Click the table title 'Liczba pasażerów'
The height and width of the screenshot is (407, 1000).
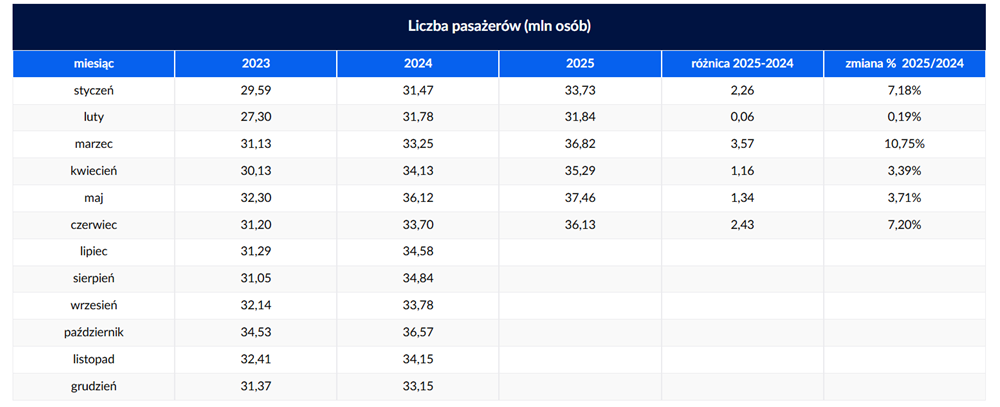499,27
